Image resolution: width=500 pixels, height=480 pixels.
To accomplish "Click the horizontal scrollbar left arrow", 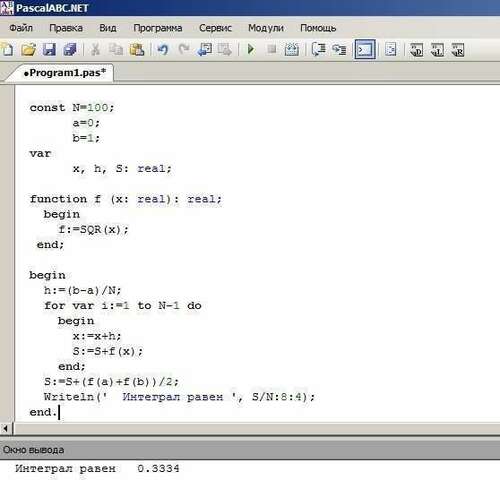I will point(6,428).
